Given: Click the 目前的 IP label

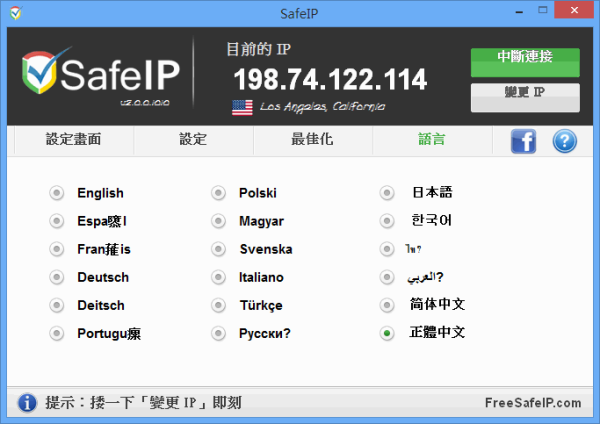Looking at the screenshot, I should pos(258,49).
